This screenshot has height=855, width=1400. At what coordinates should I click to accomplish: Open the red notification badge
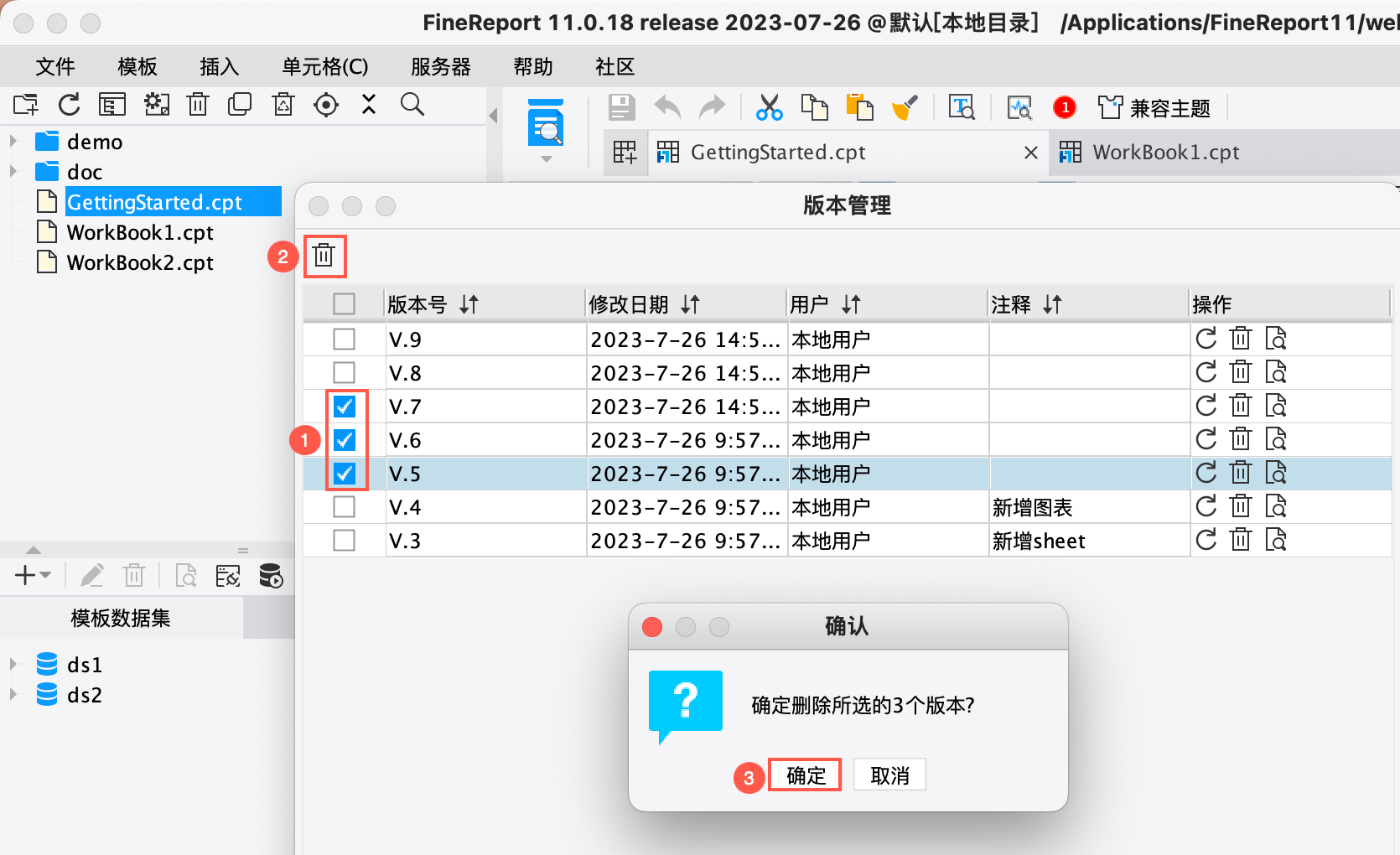point(1065,107)
